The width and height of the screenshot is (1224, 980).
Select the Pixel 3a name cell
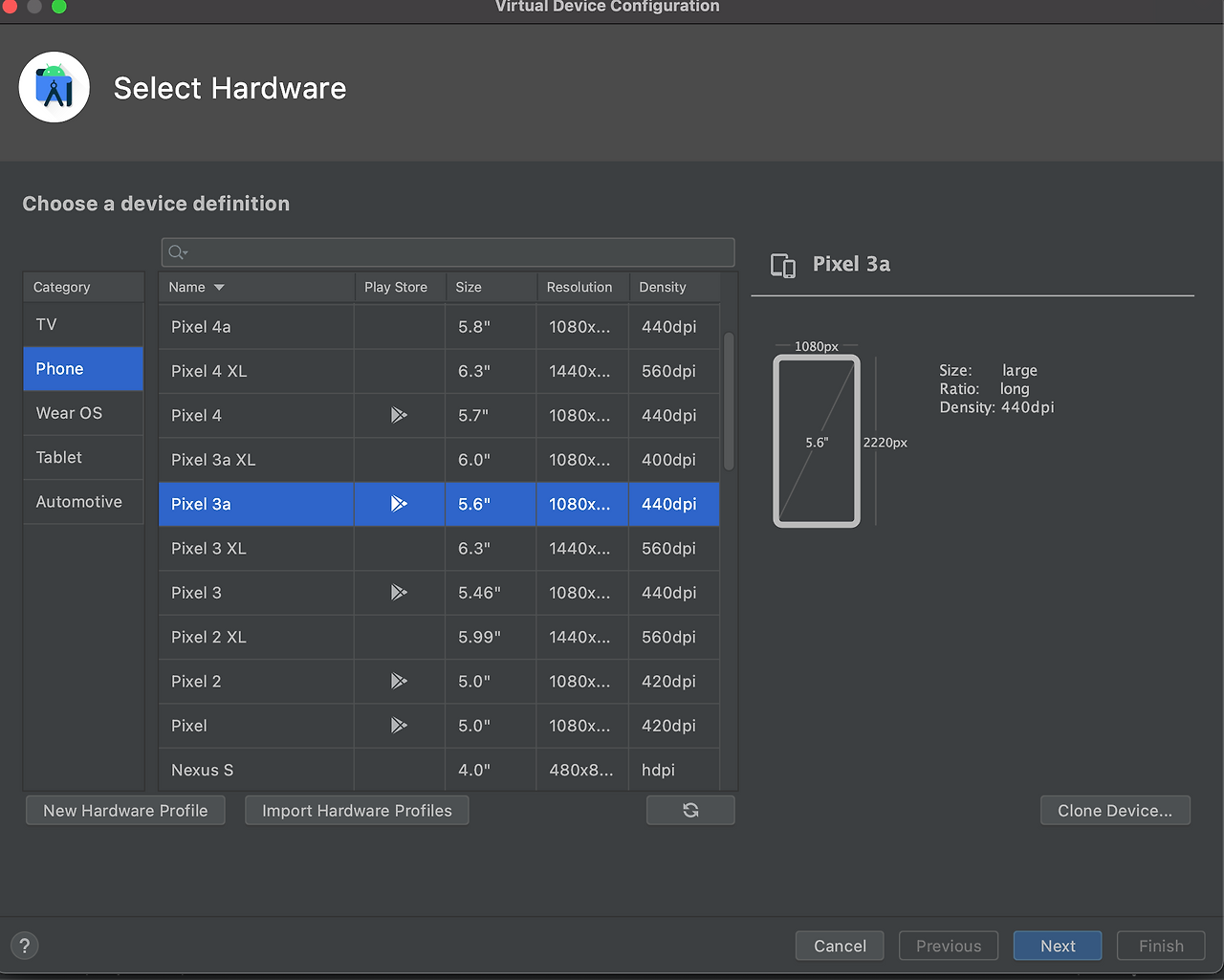pyautogui.click(x=256, y=504)
